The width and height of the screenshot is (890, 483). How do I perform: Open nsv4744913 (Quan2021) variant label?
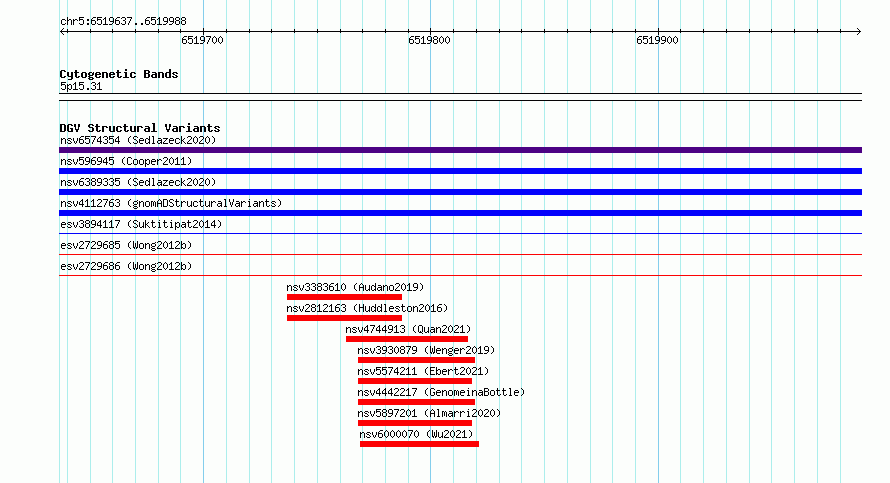coord(408,329)
